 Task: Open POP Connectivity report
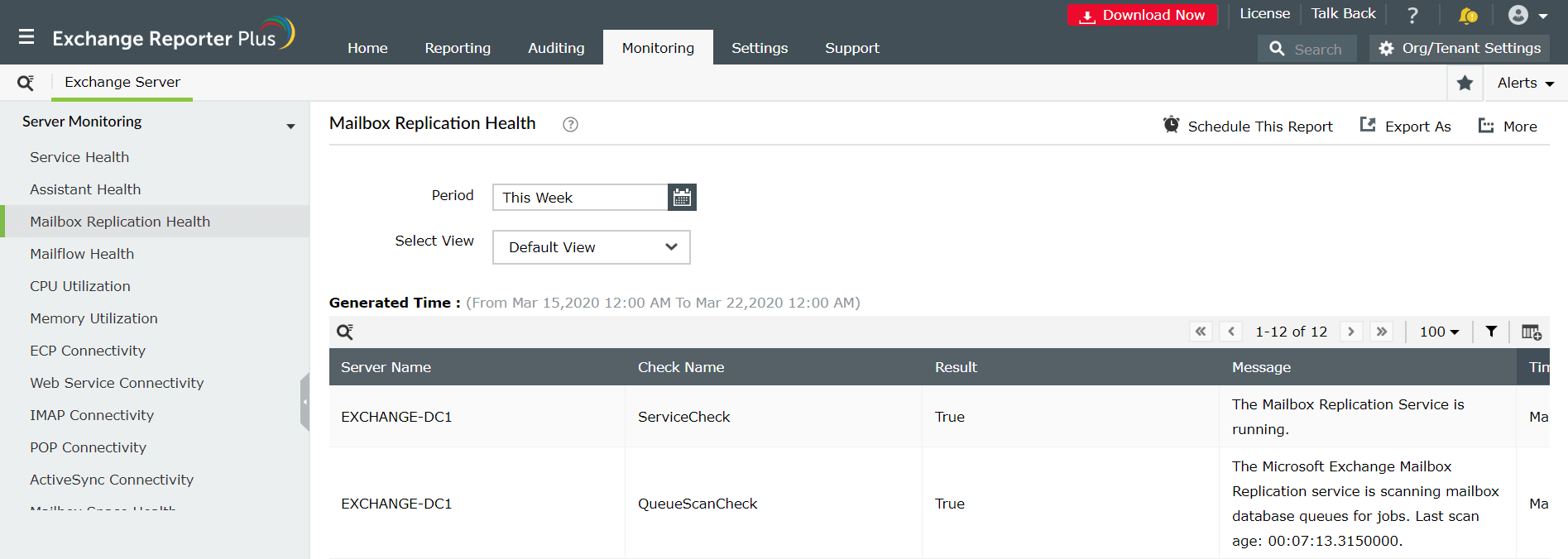click(88, 447)
